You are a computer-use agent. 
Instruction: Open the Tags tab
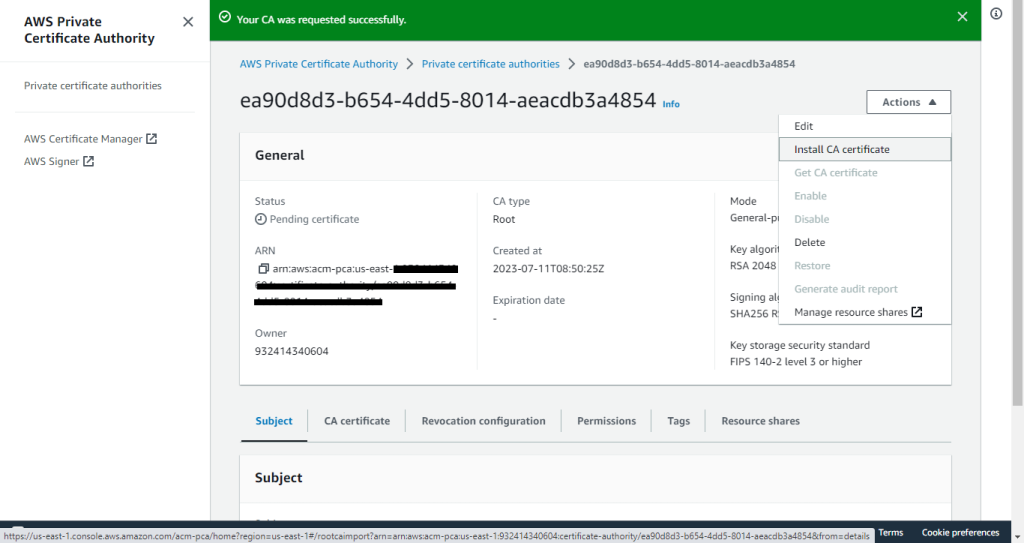[x=679, y=421]
